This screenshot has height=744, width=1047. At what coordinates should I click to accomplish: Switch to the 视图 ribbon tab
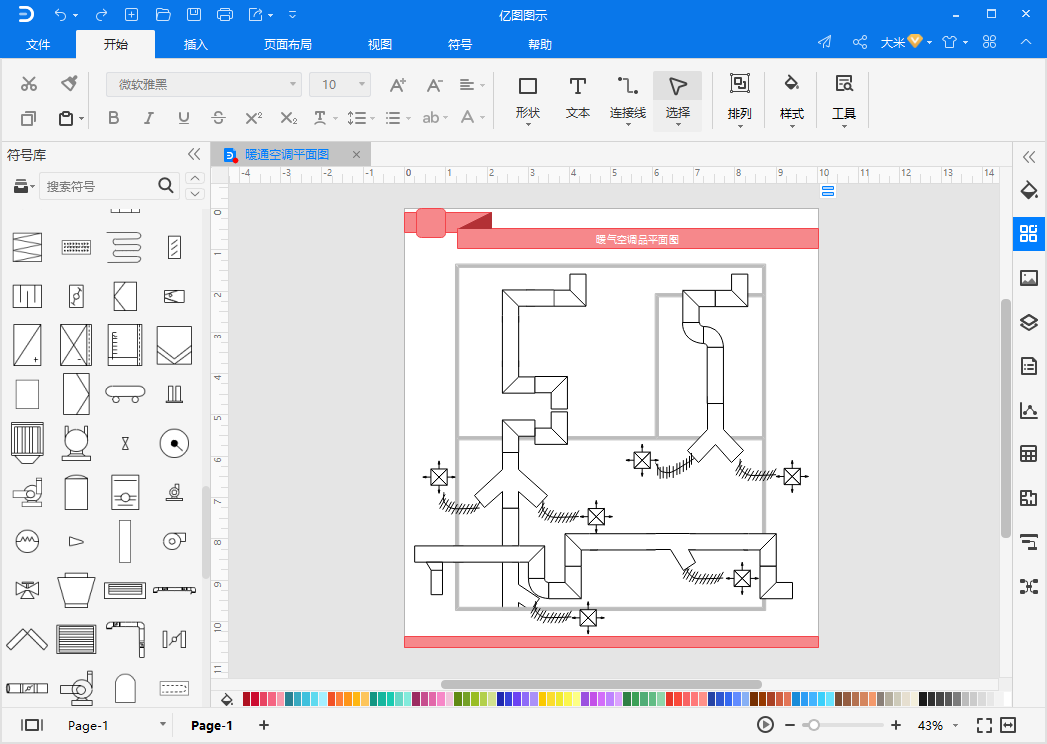pos(380,44)
